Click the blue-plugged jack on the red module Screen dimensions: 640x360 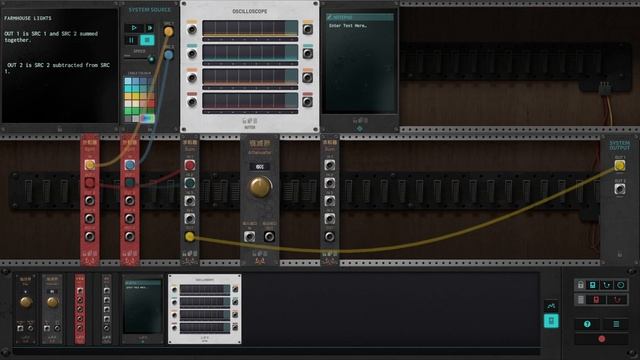[130, 165]
